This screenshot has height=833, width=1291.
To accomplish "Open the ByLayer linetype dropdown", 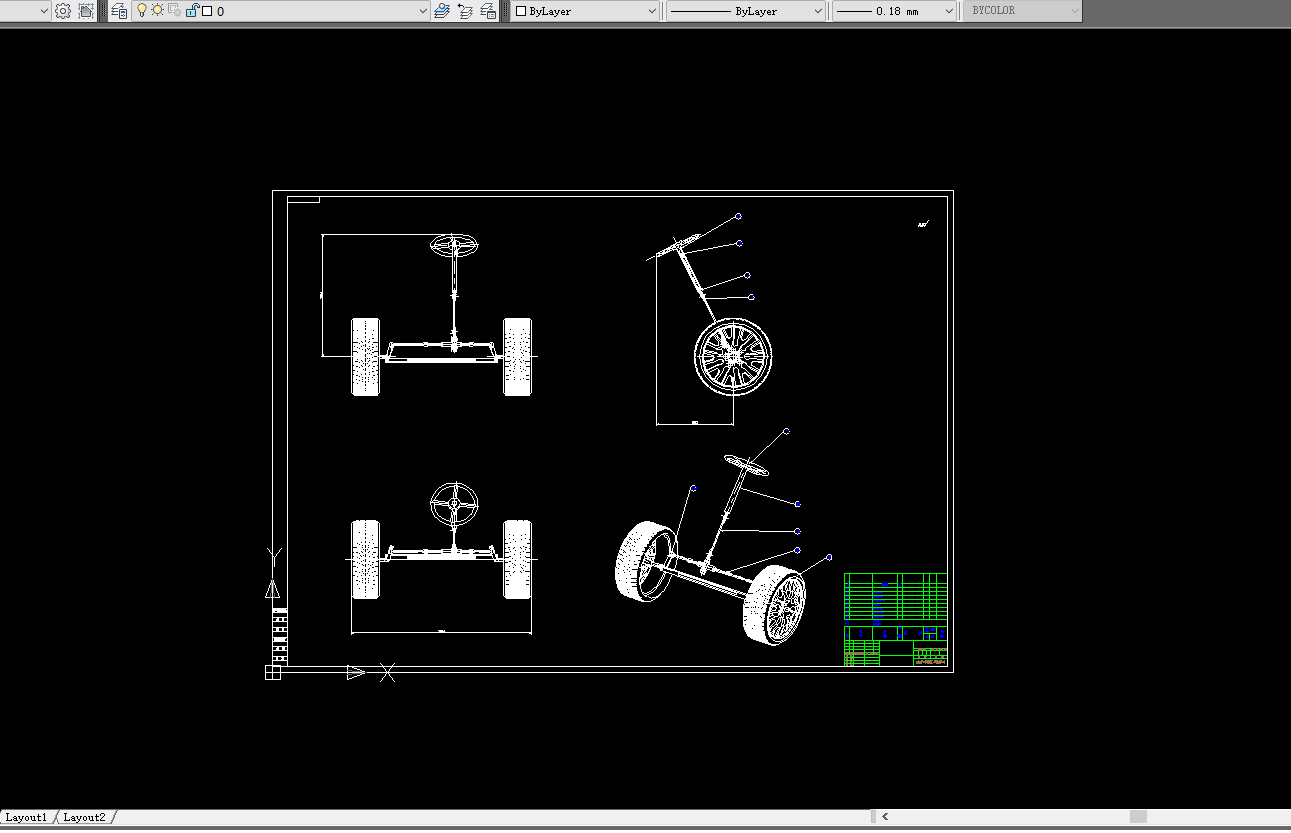I will pyautogui.click(x=746, y=11).
